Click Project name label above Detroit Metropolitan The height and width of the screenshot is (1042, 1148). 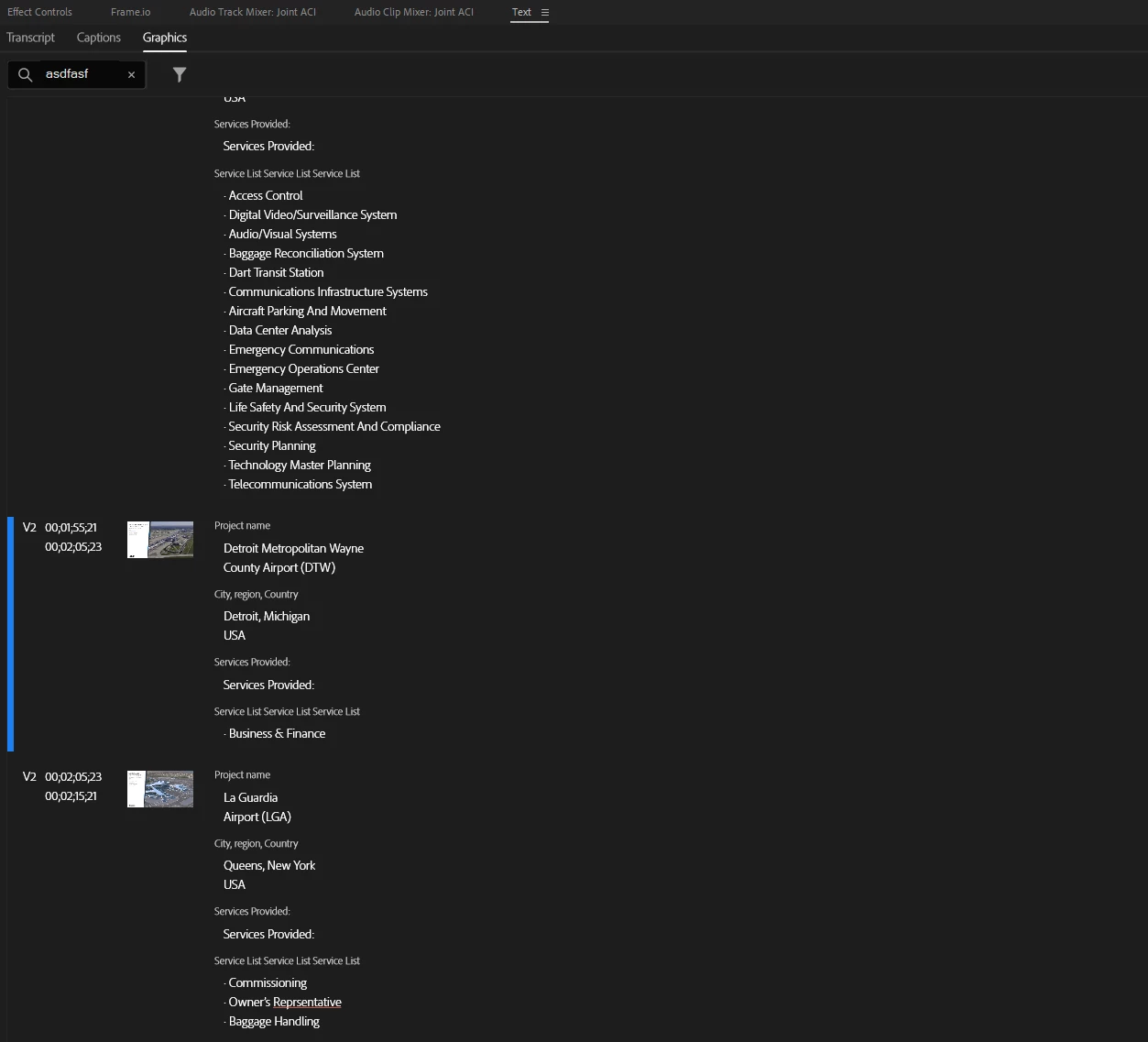click(x=242, y=525)
